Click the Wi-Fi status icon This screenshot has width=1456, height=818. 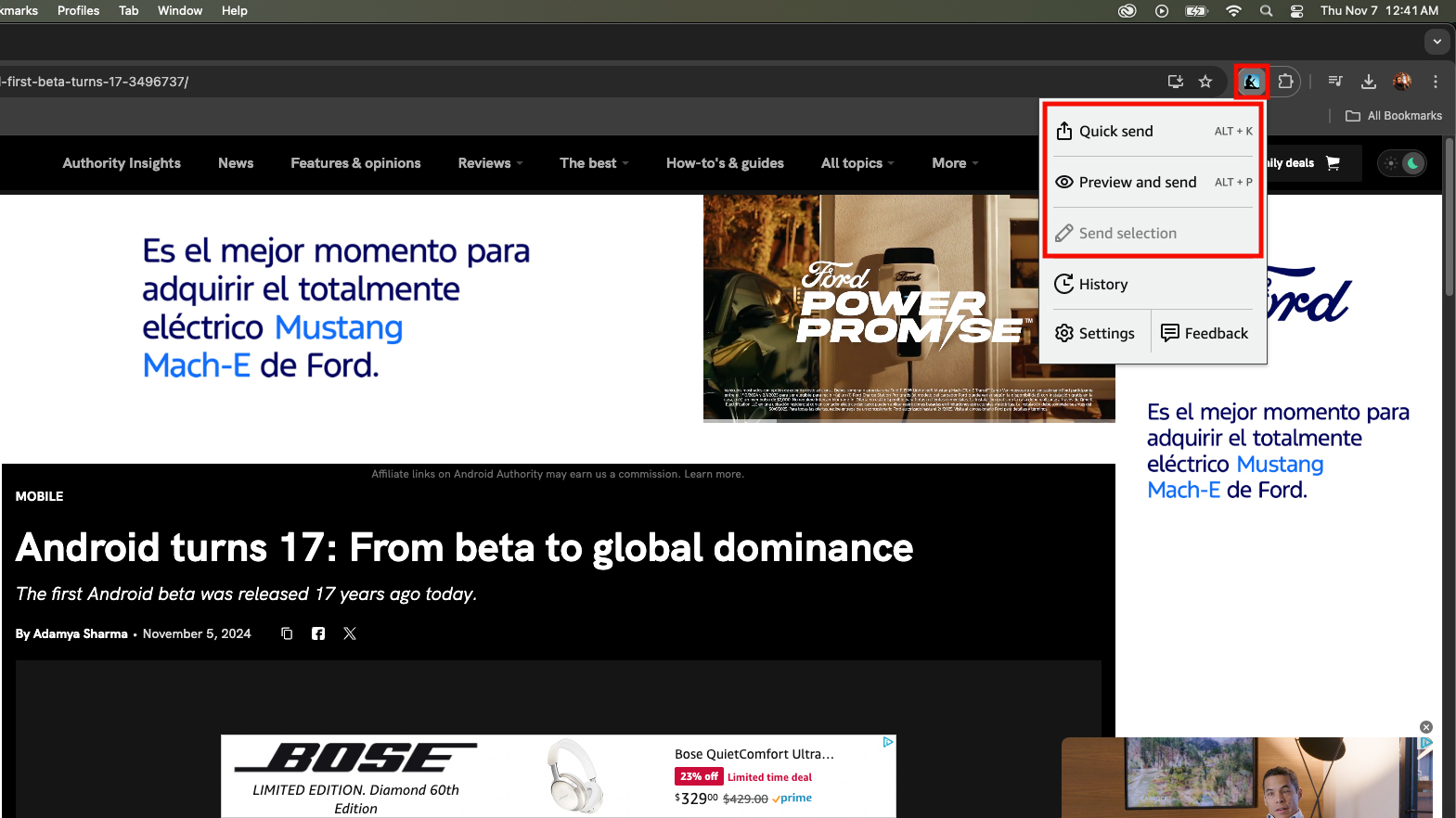tap(1233, 11)
